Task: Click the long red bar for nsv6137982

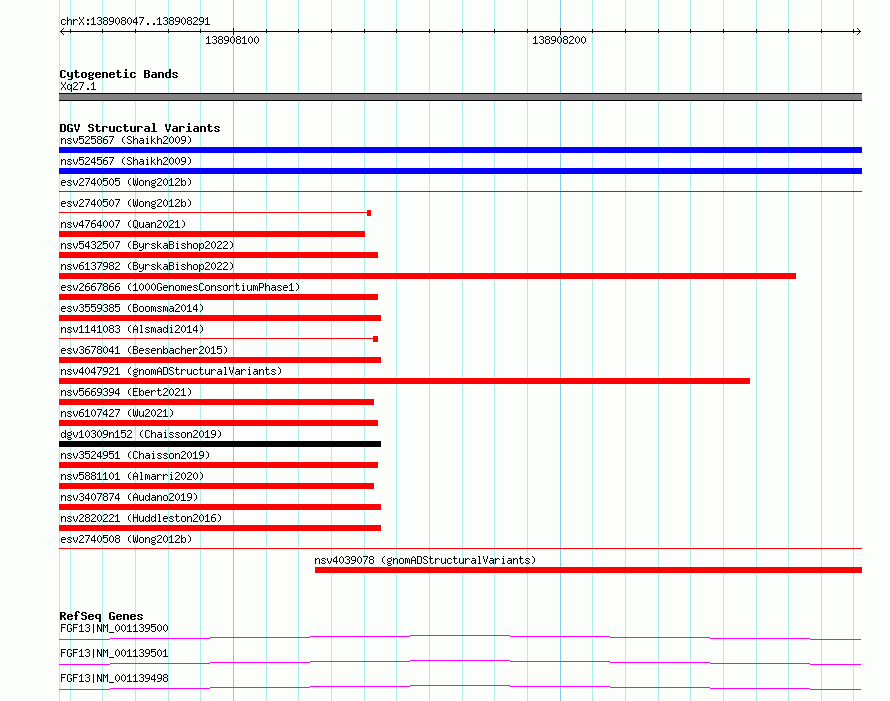Action: click(427, 276)
